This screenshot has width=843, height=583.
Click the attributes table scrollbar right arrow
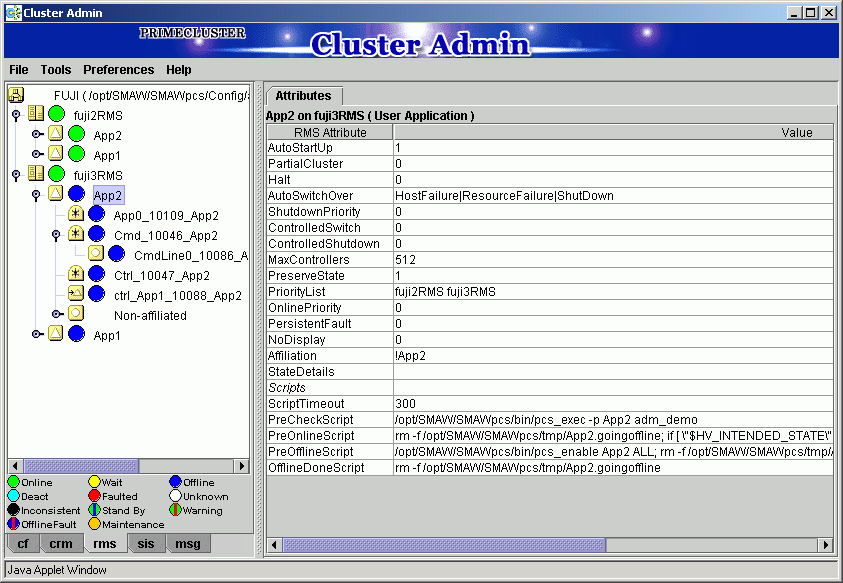(826, 545)
